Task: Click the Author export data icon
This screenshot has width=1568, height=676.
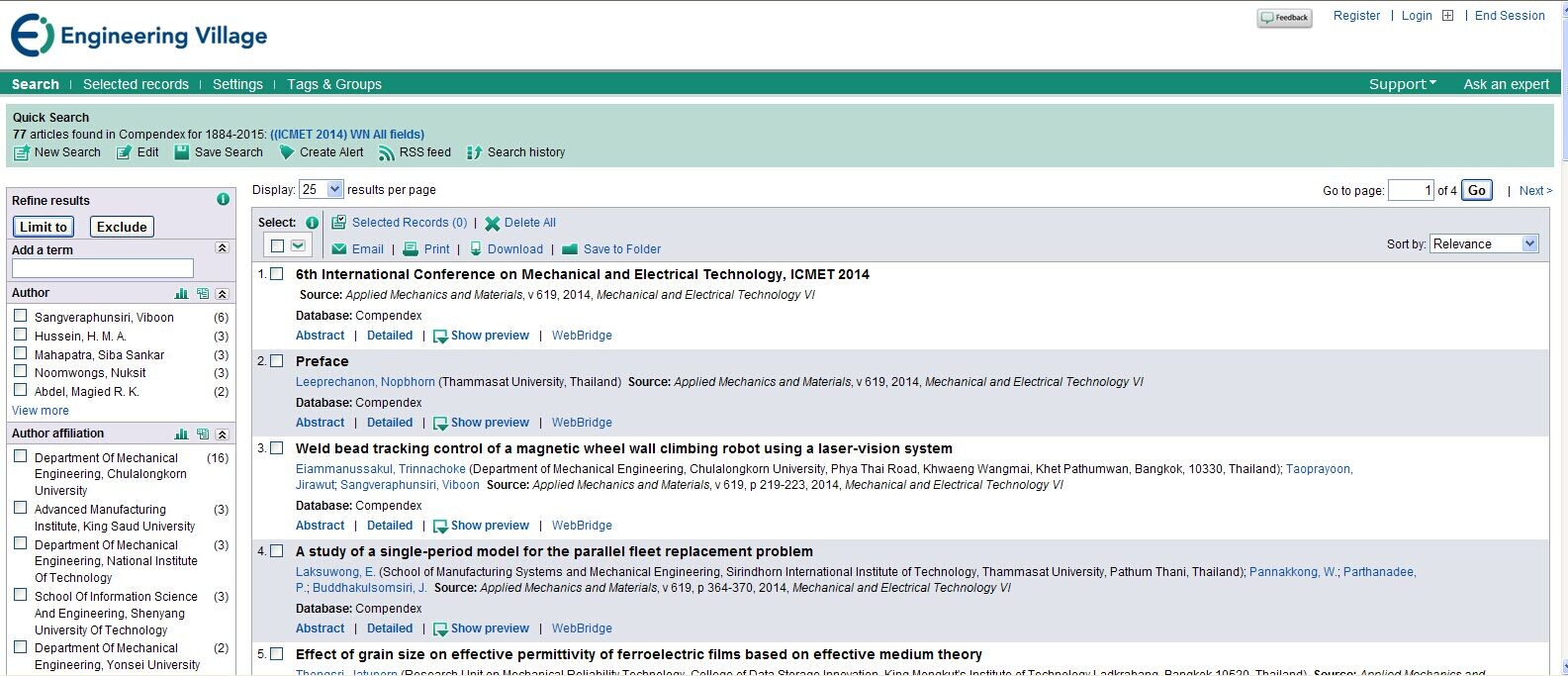Action: tap(203, 294)
